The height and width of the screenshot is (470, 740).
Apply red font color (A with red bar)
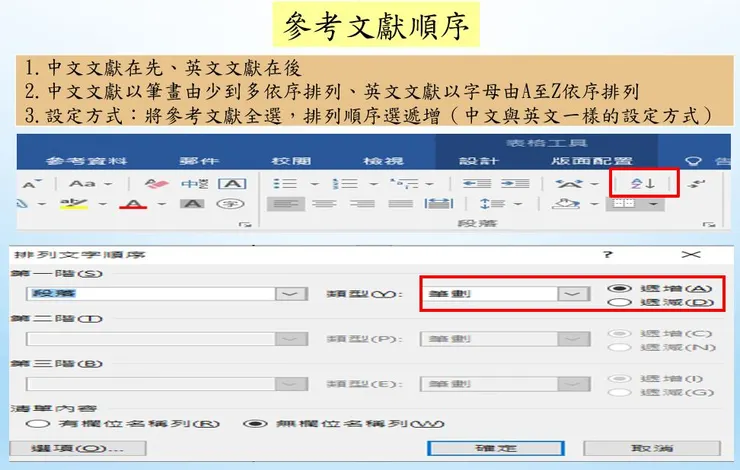[x=133, y=204]
